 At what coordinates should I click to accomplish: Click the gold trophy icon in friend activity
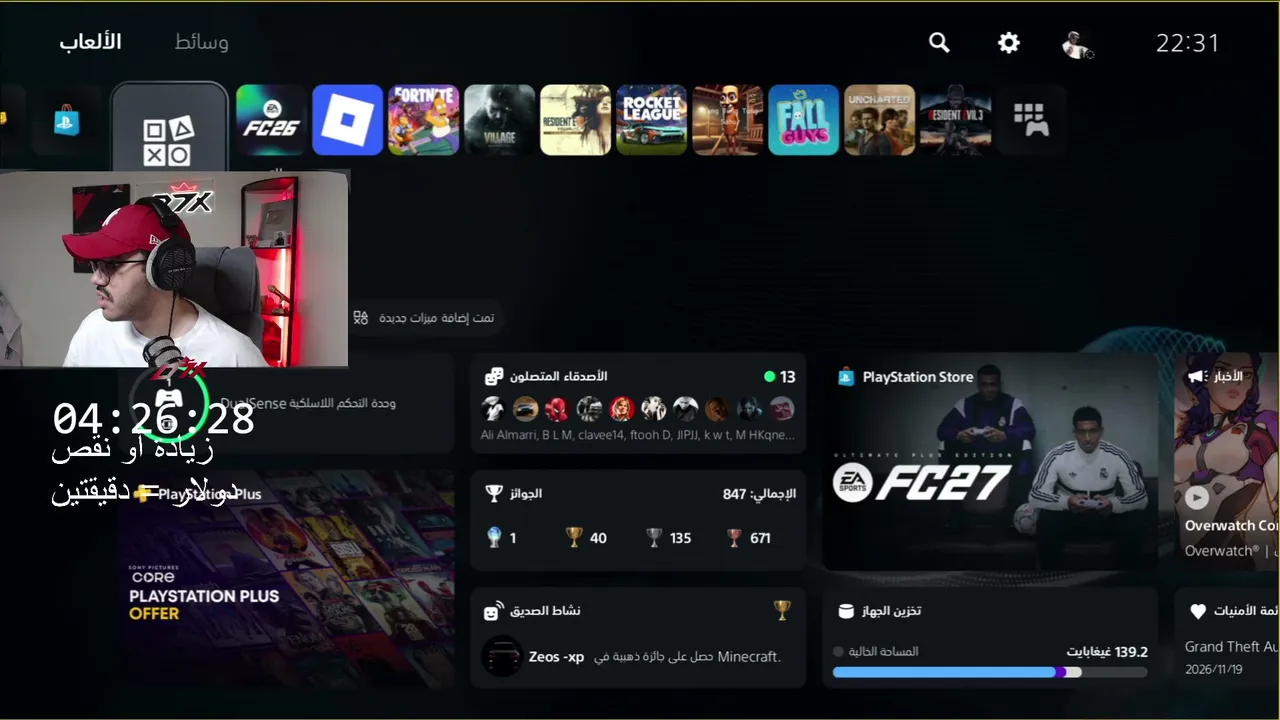point(782,610)
